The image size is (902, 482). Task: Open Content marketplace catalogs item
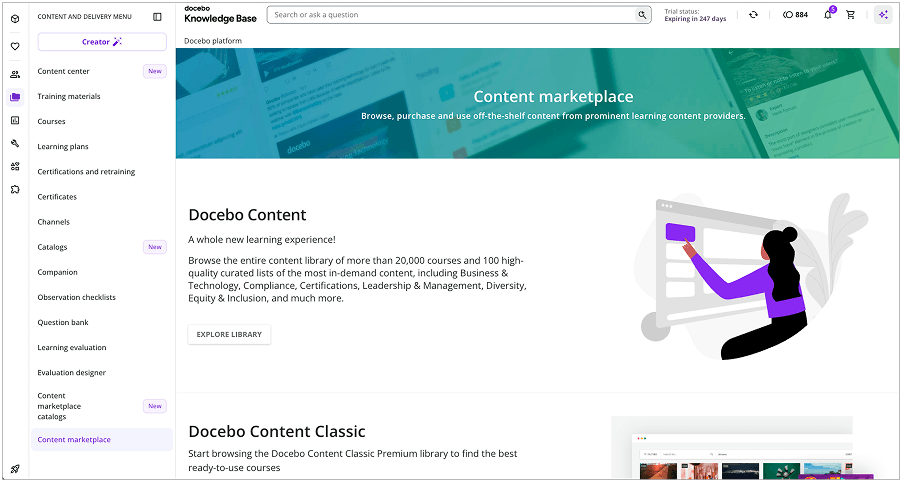pyautogui.click(x=102, y=406)
